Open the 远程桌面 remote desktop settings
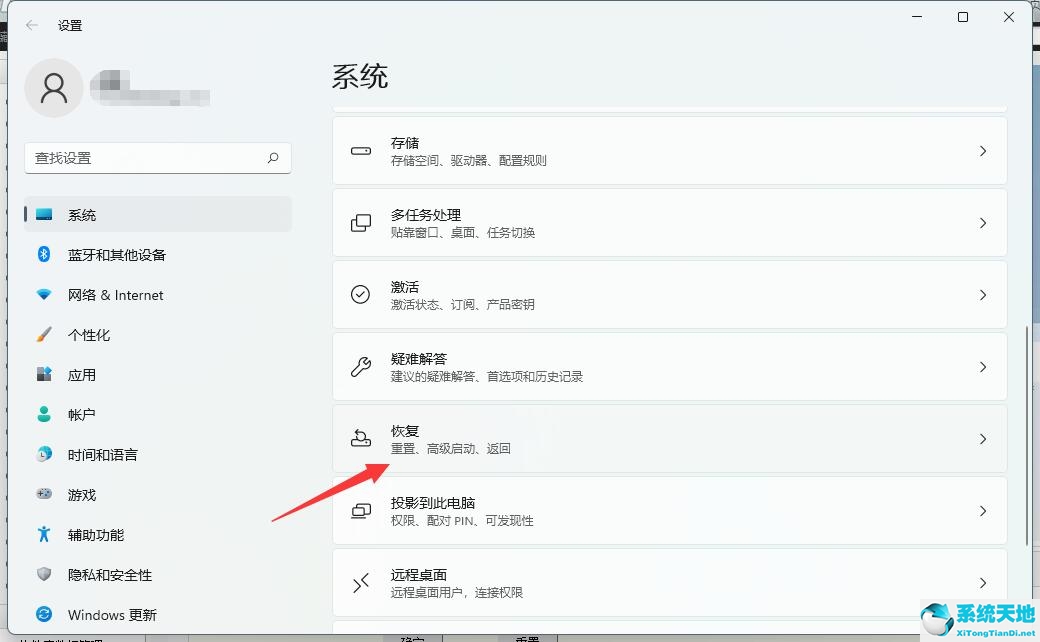The height and width of the screenshot is (642, 1040). tap(670, 582)
